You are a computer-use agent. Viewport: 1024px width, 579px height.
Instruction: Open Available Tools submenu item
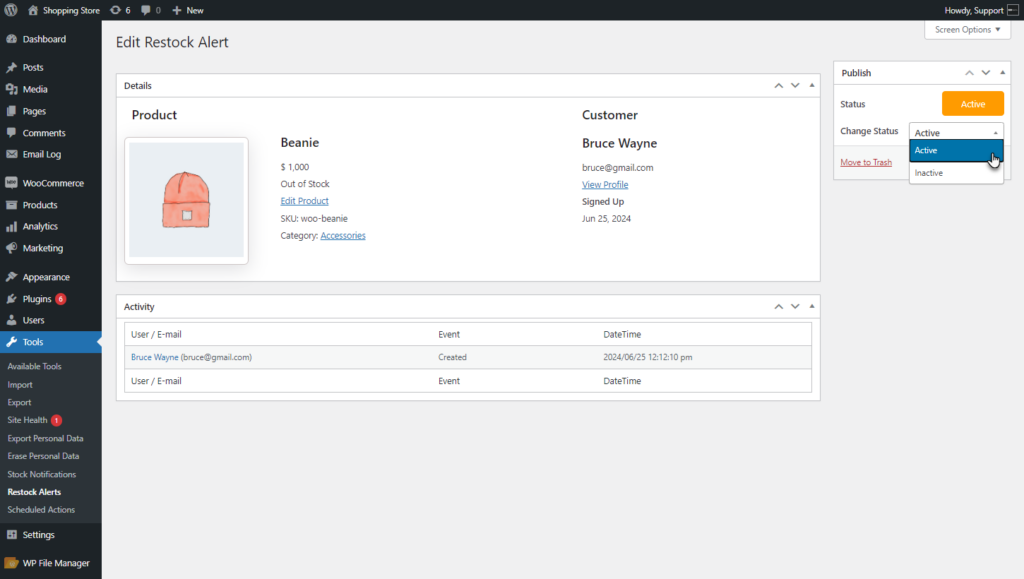(35, 366)
